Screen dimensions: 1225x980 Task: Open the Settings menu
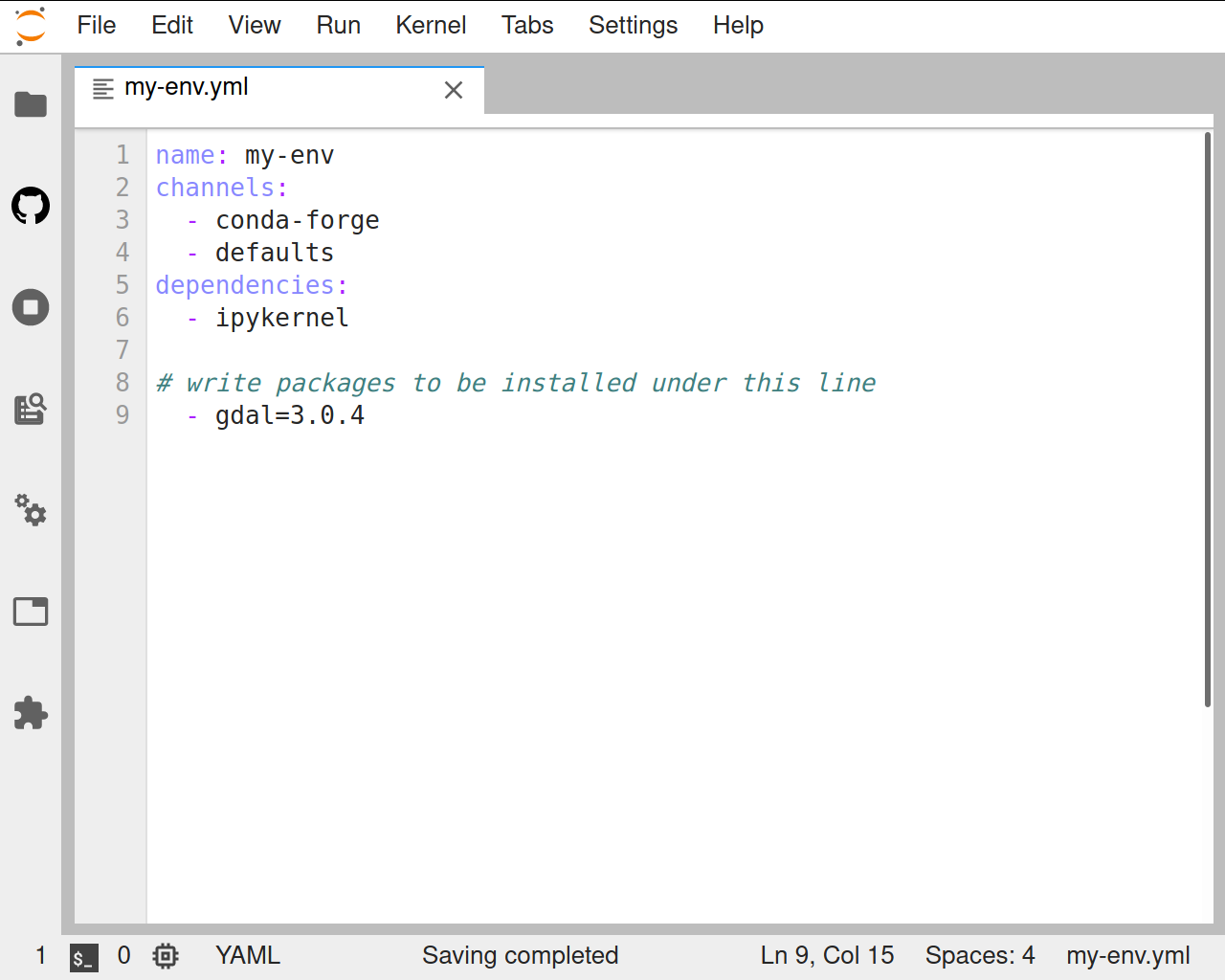click(633, 26)
